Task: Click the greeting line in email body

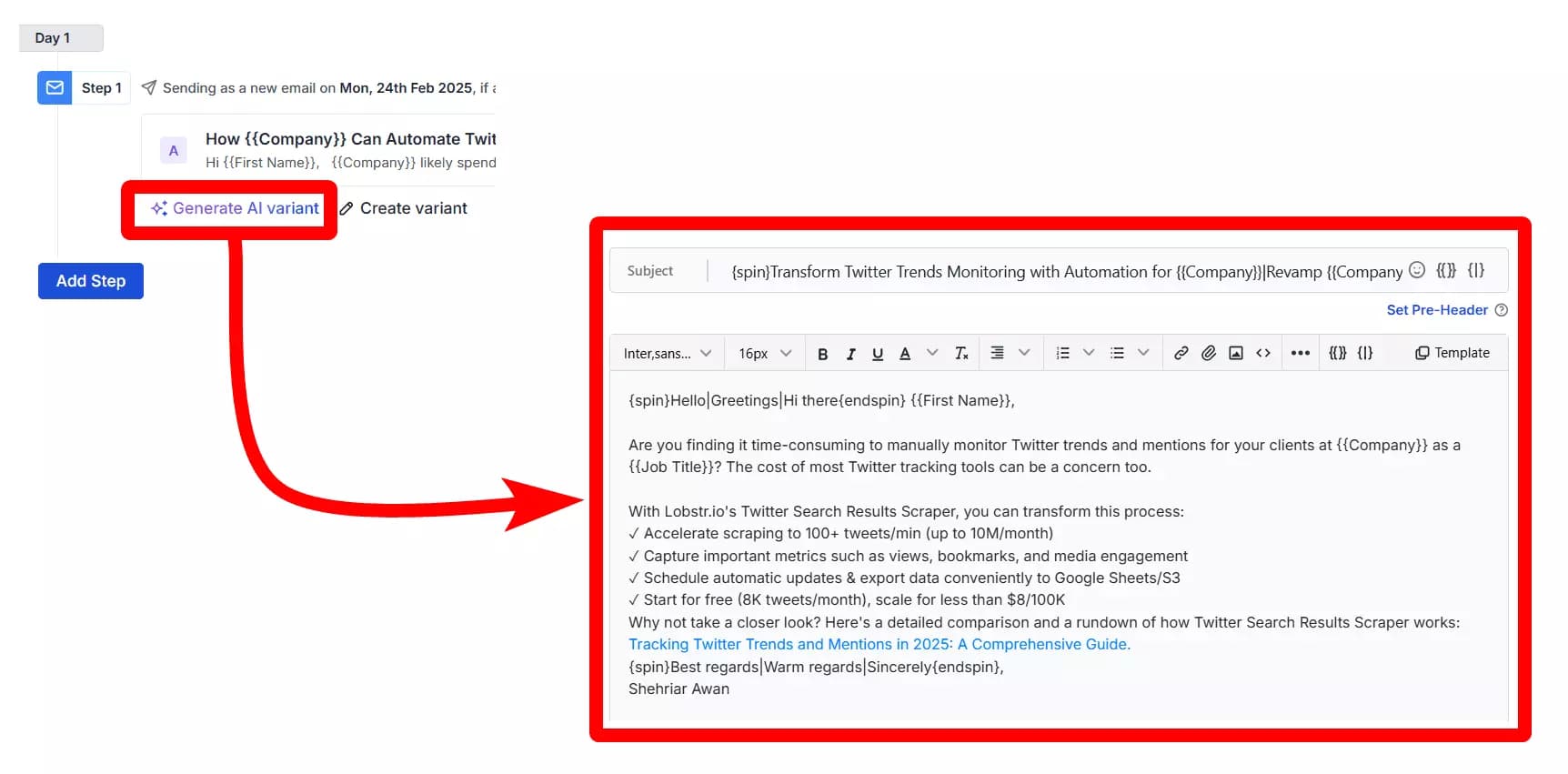Action: 821,400
